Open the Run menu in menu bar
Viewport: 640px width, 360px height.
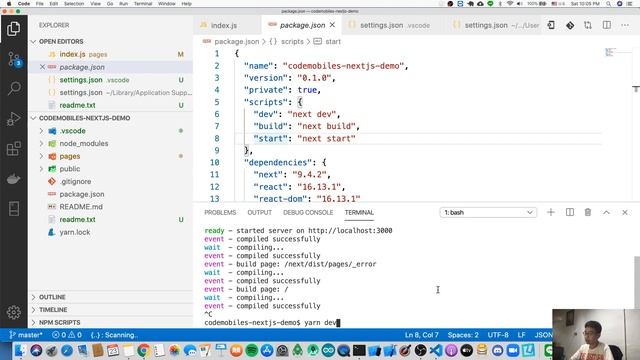click(123, 4)
